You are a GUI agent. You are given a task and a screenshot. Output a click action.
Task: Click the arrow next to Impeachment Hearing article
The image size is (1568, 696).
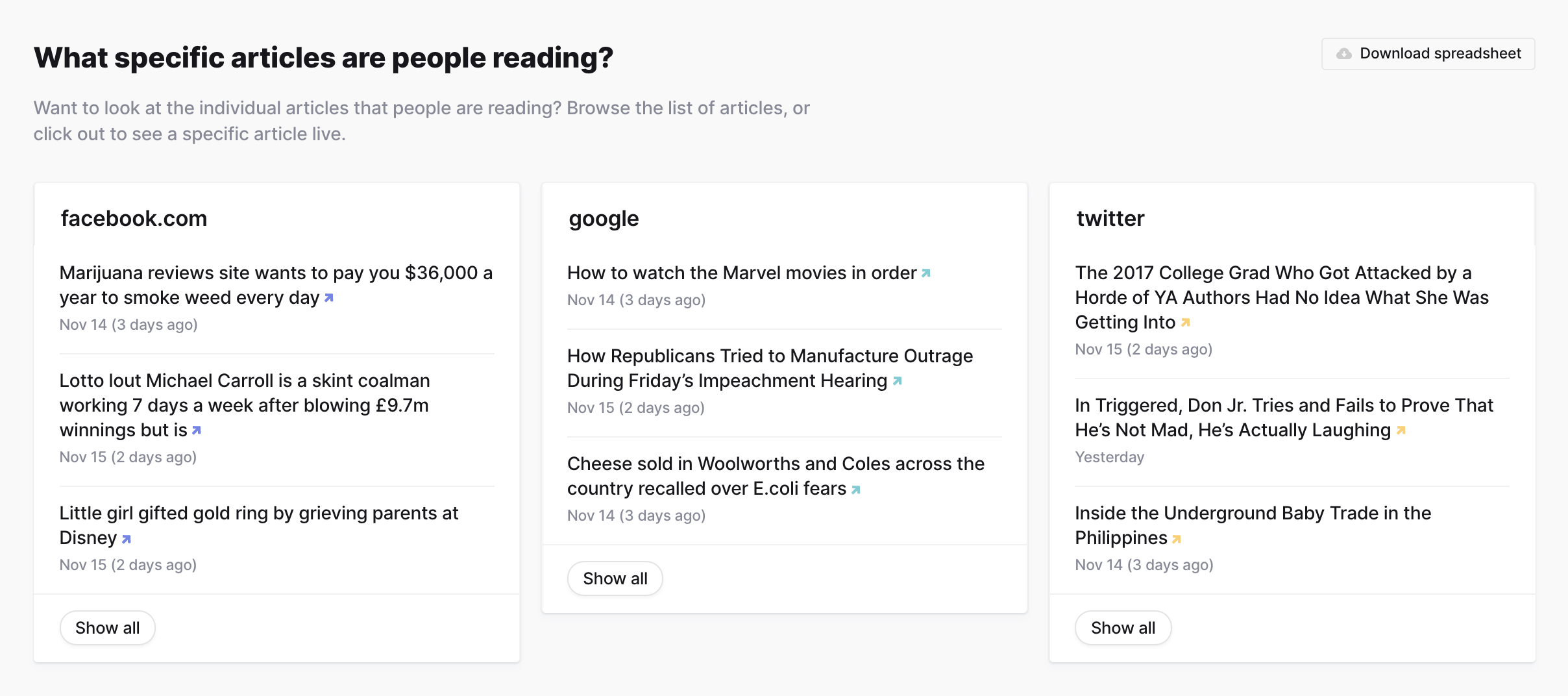click(898, 381)
